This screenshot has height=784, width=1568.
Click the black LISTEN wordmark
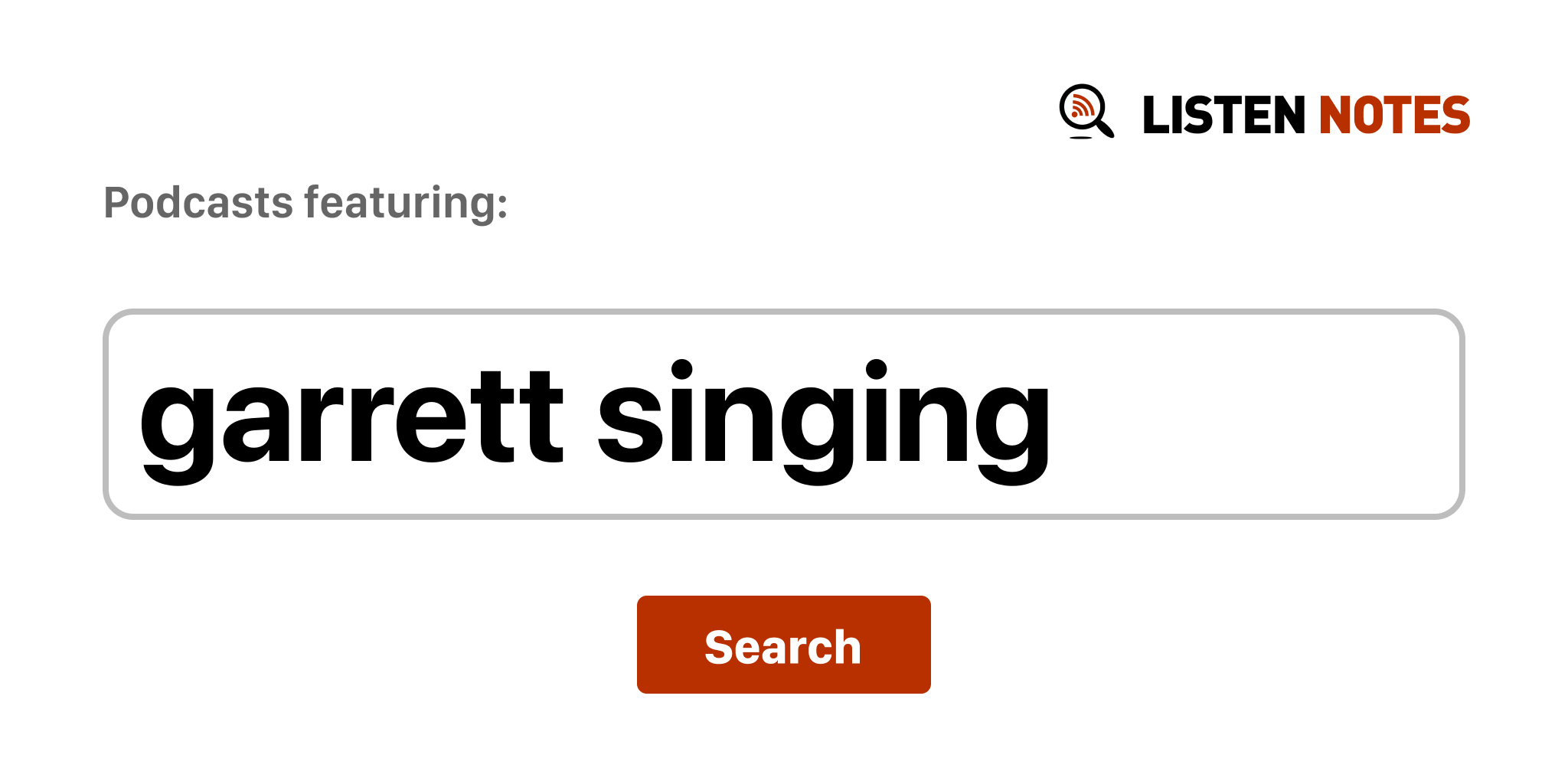point(1223,116)
